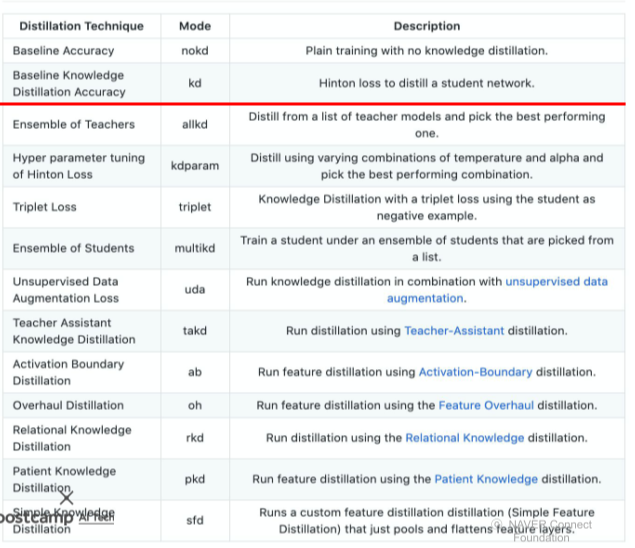Screen dimensions: 635x548
Task: Follow the Activation-Boundary link
Action: [475, 372]
